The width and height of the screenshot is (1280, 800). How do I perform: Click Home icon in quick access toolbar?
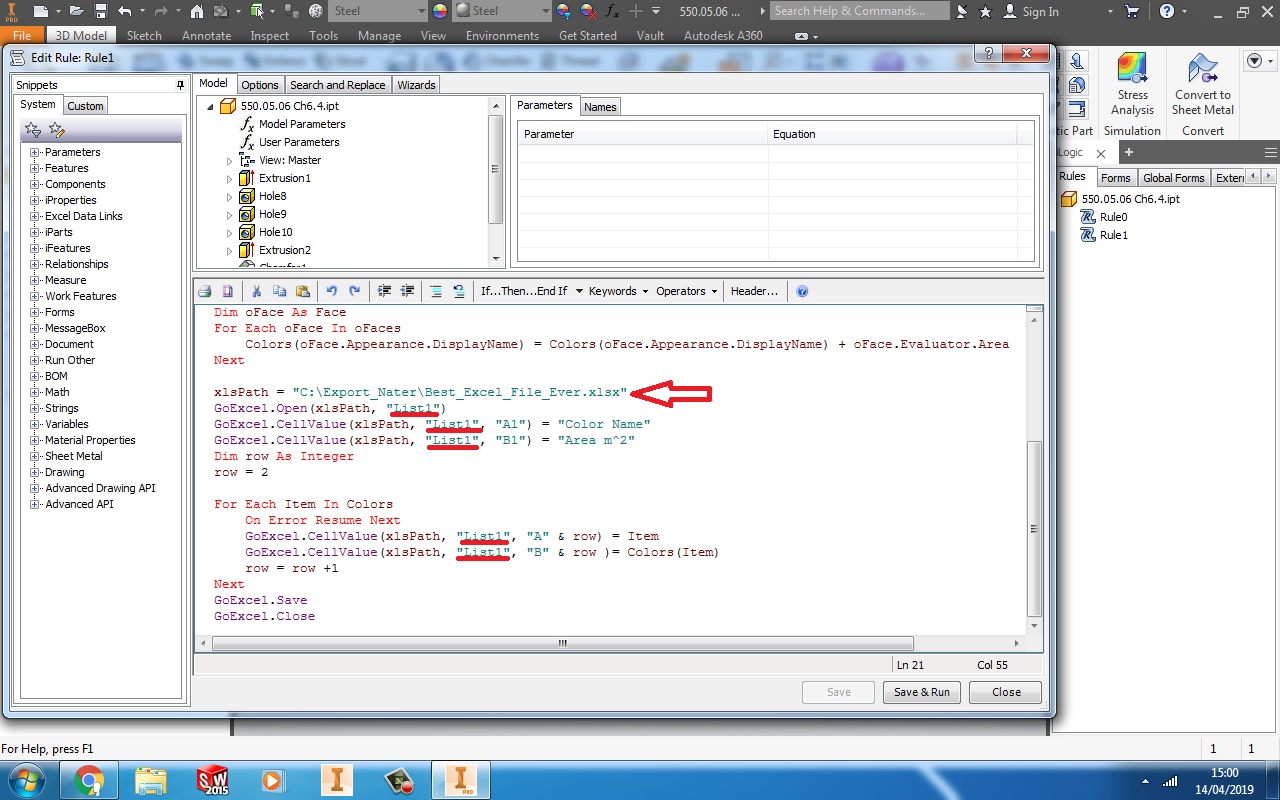coord(197,11)
